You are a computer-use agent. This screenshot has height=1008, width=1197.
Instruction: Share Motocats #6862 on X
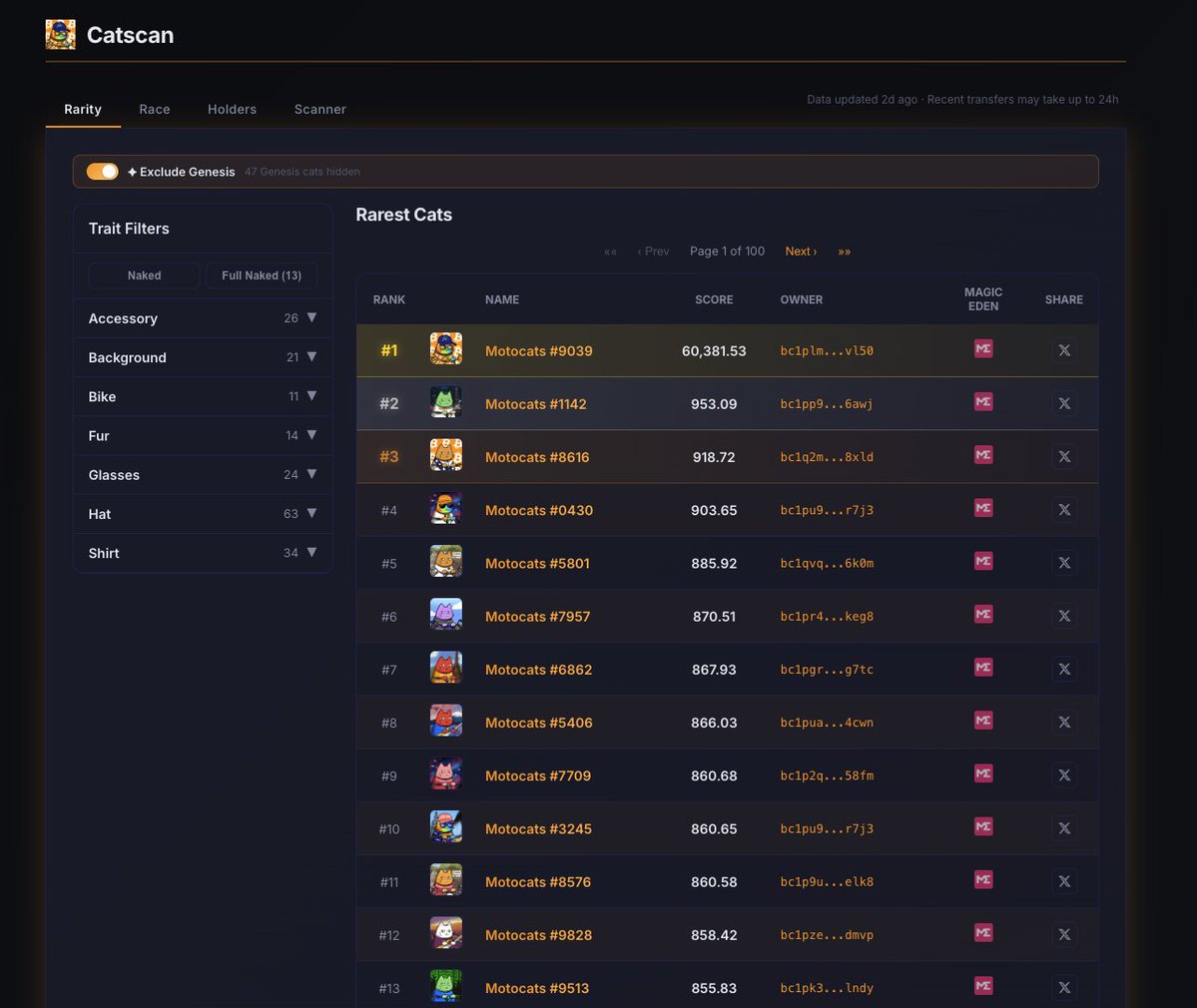1064,670
